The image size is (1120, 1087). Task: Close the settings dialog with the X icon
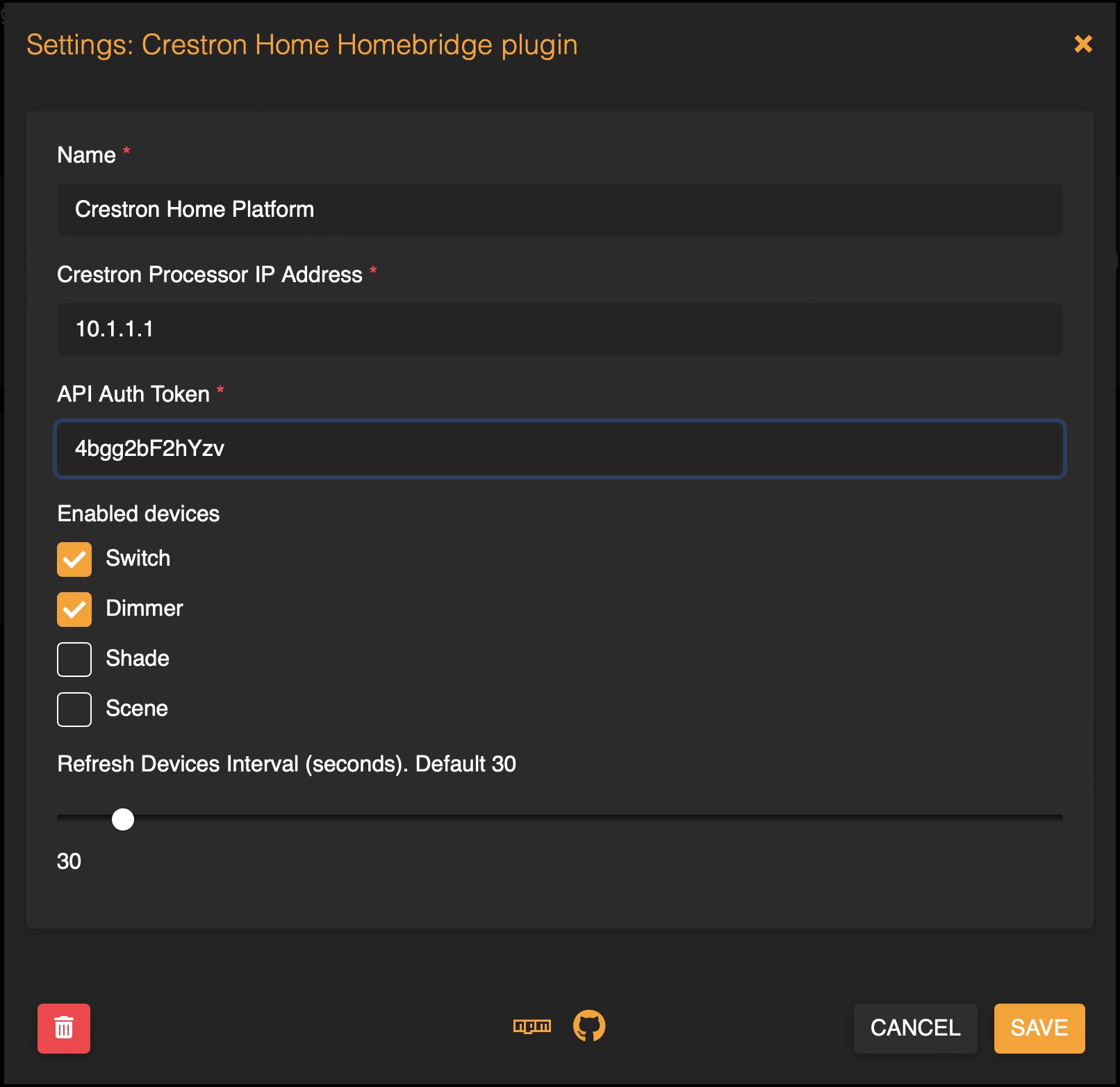pyautogui.click(x=1083, y=44)
